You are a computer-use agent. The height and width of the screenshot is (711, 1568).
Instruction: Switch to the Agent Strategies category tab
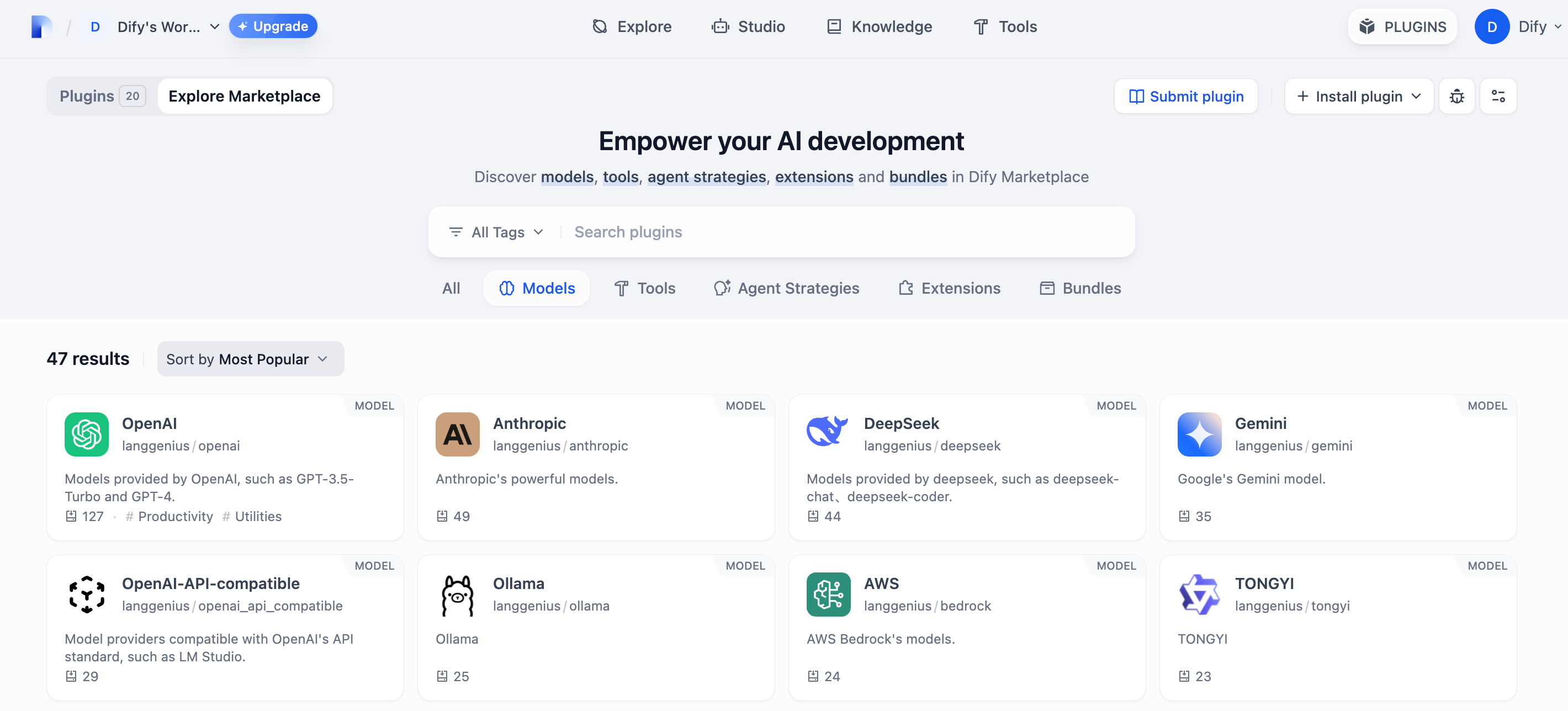click(786, 288)
